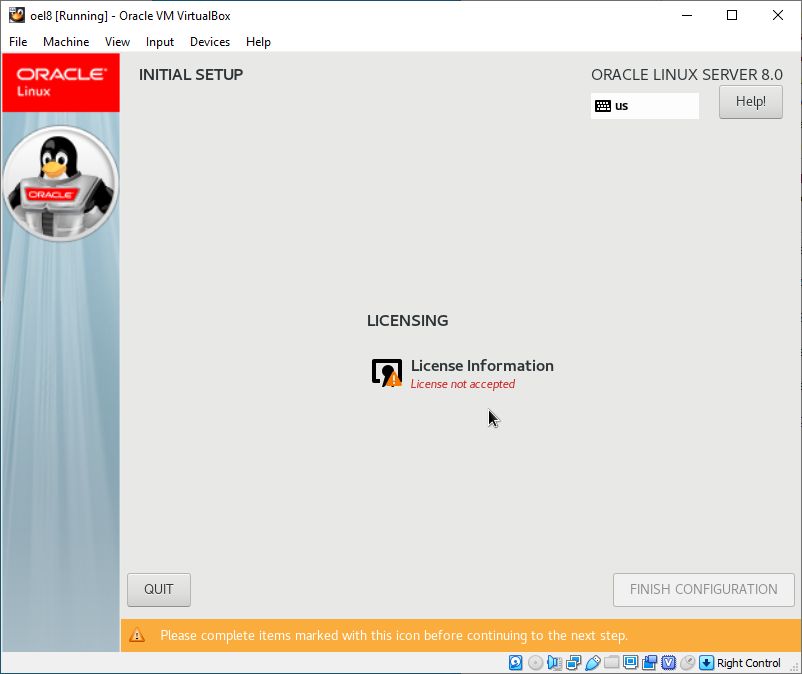Click the INITIAL SETUP heading
802x674 pixels.
click(x=191, y=75)
